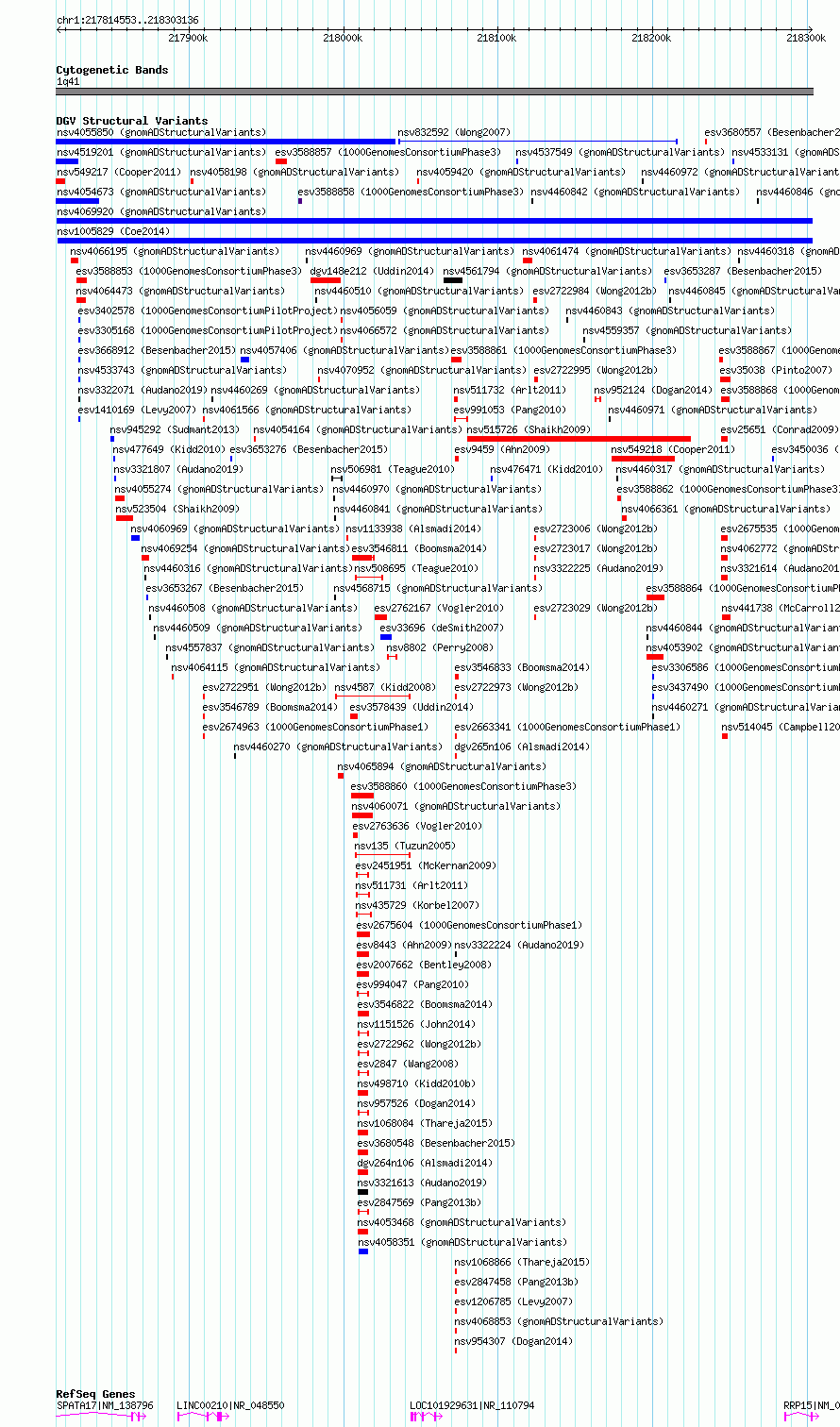The image size is (840, 1427).
Task: Click the nsv523504 (Shaikh2009) label
Action: coord(177,509)
